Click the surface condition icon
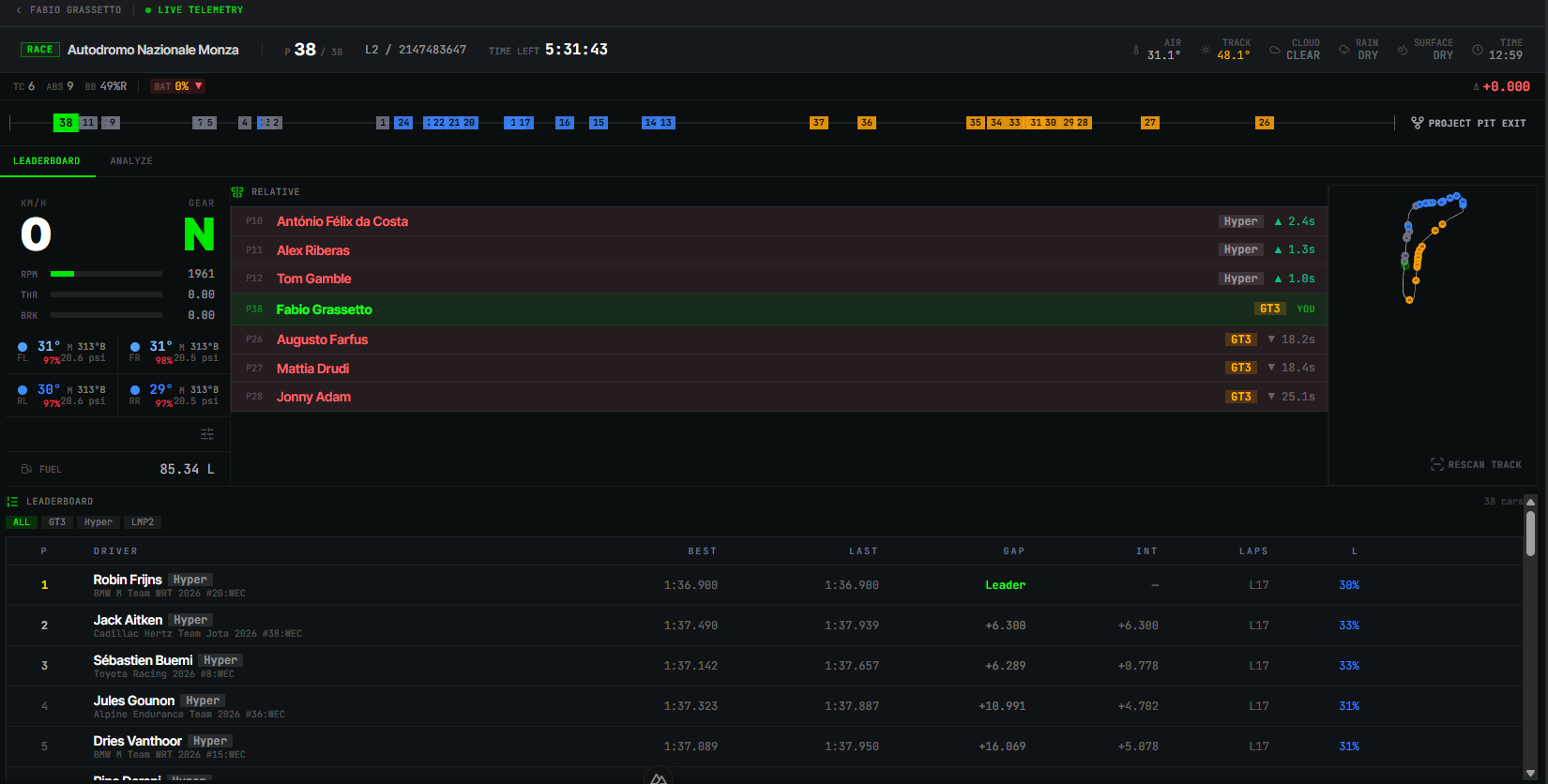This screenshot has width=1548, height=784. (1403, 50)
